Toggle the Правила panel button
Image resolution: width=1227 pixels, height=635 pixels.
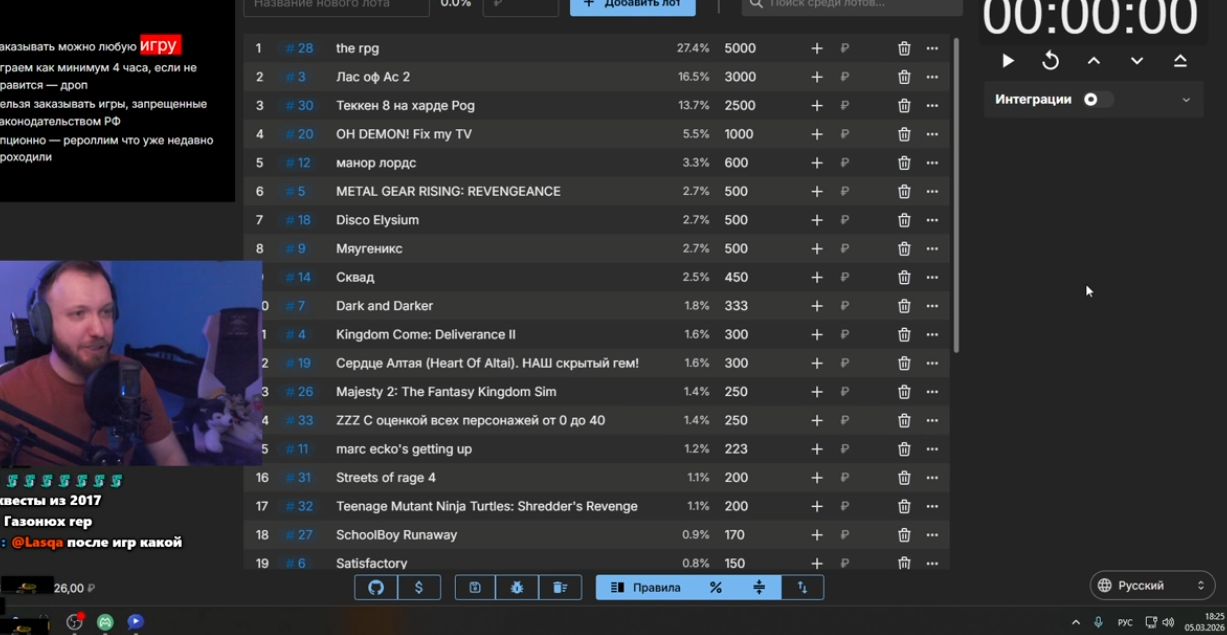[645, 587]
